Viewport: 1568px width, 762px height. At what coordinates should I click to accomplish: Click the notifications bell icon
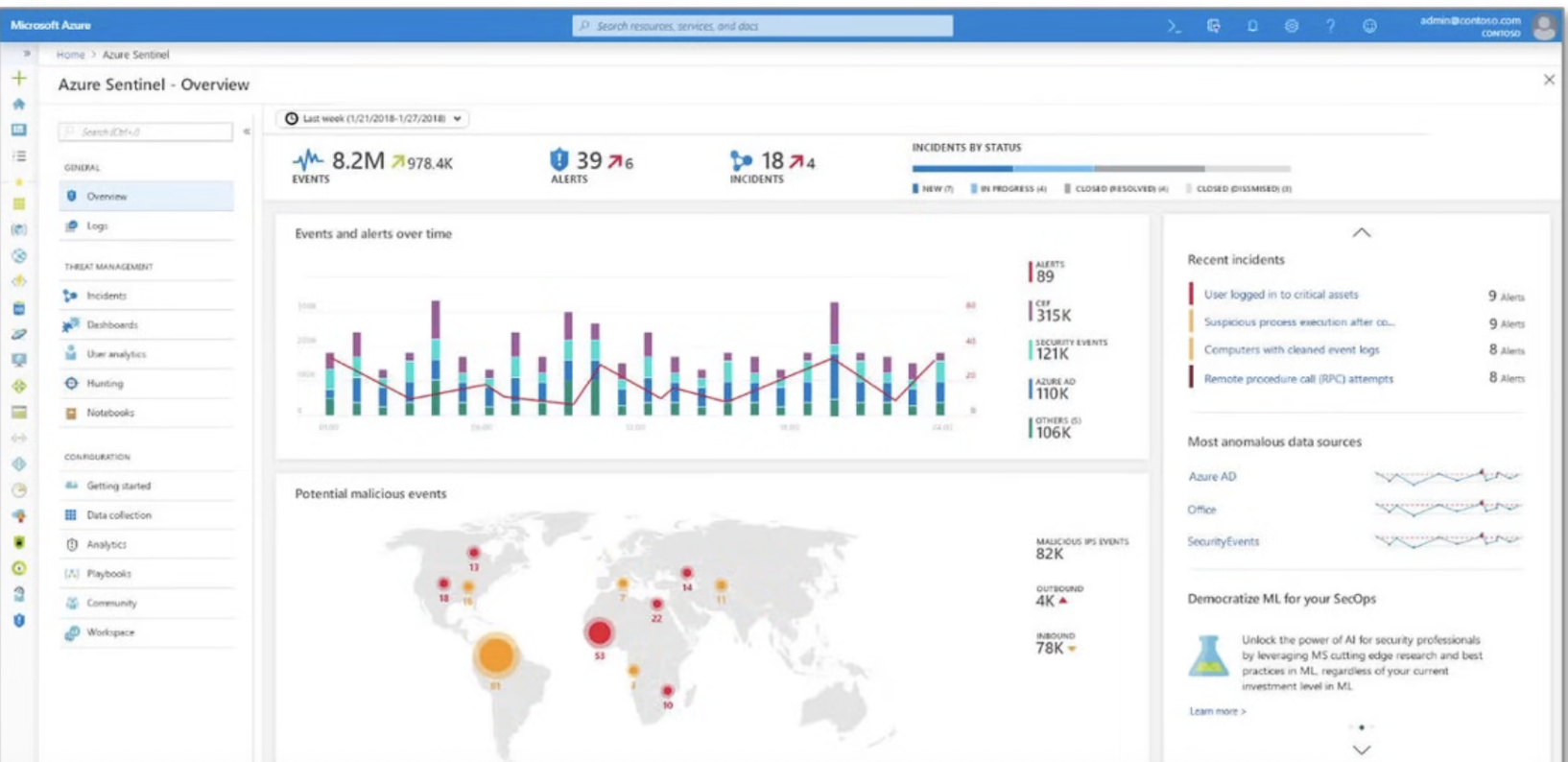pyautogui.click(x=1252, y=27)
